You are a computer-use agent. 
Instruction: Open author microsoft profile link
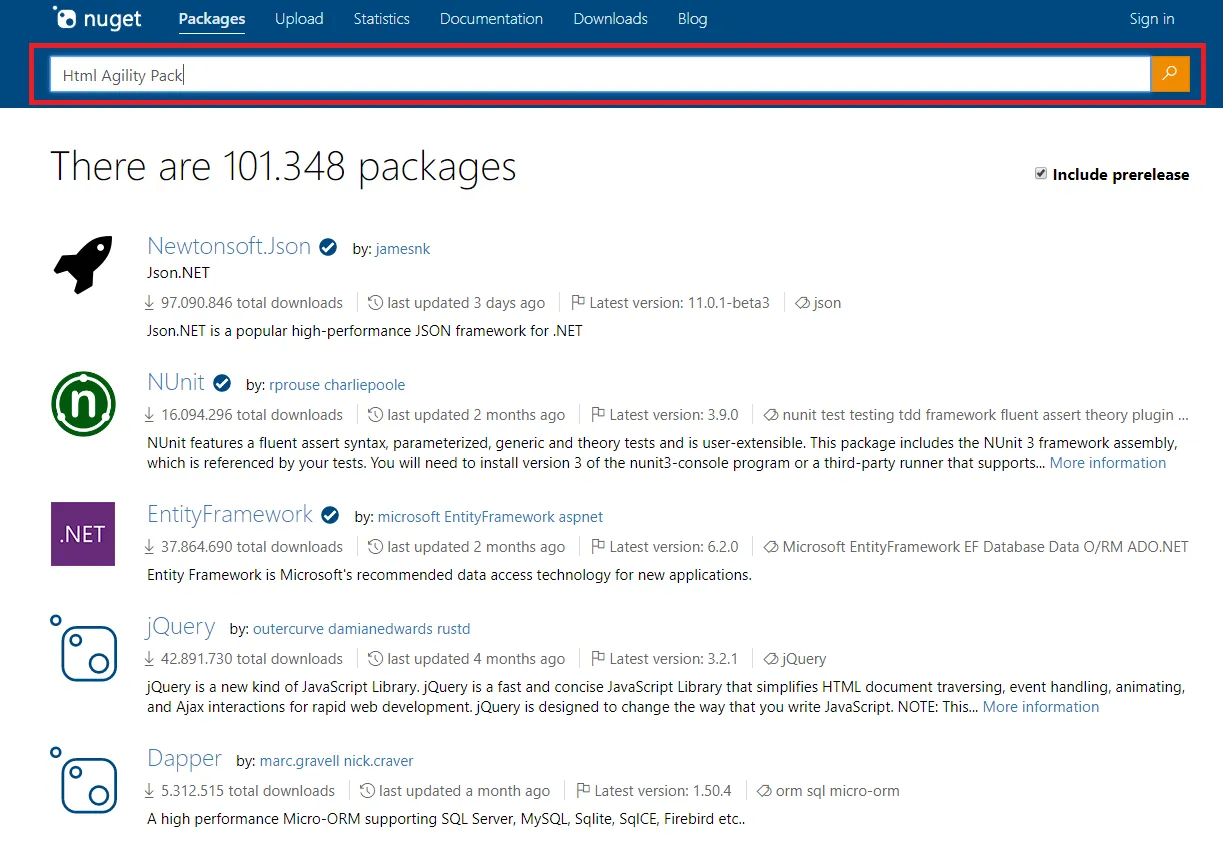click(409, 516)
